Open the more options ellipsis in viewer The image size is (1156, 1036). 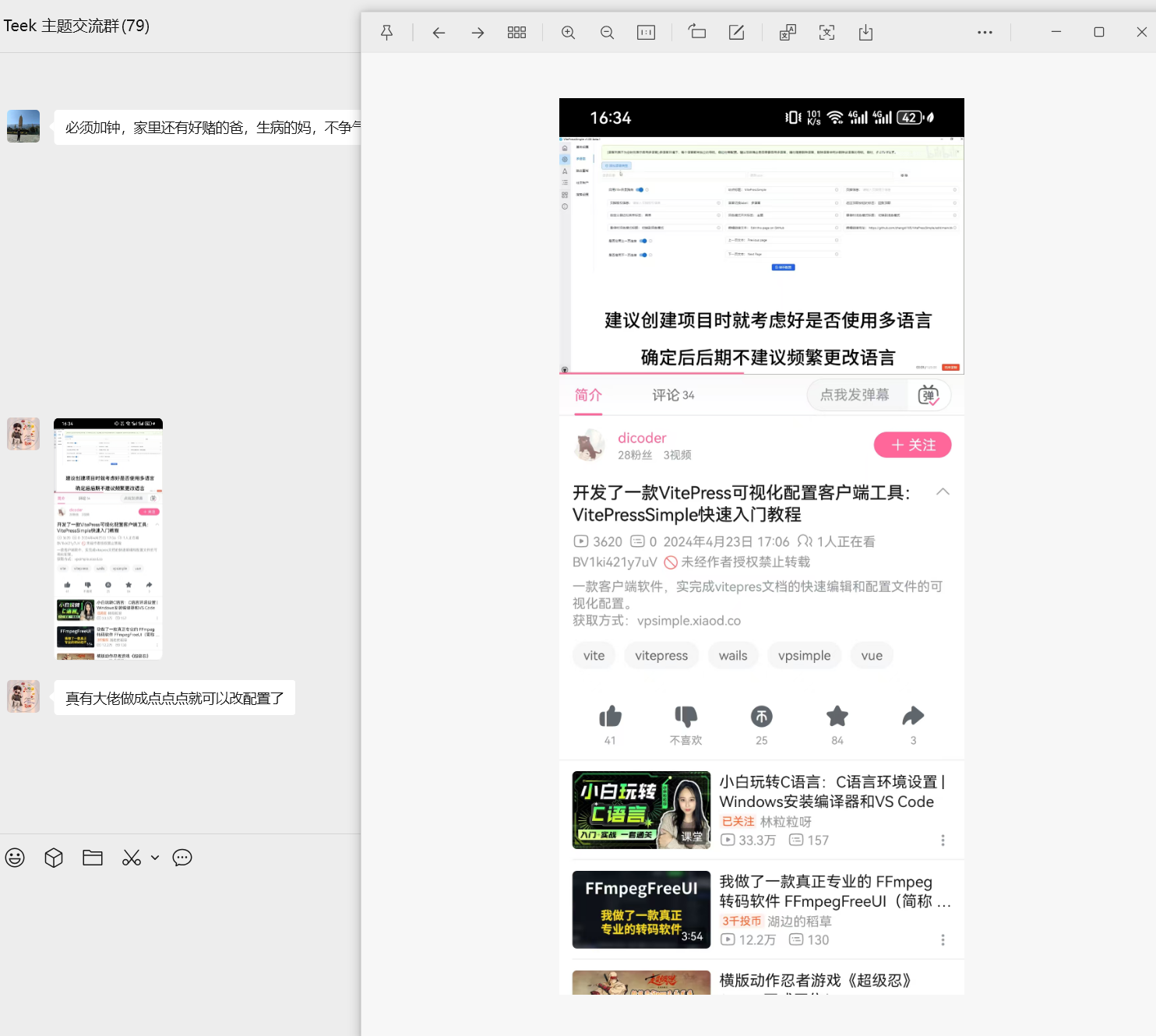tap(985, 32)
